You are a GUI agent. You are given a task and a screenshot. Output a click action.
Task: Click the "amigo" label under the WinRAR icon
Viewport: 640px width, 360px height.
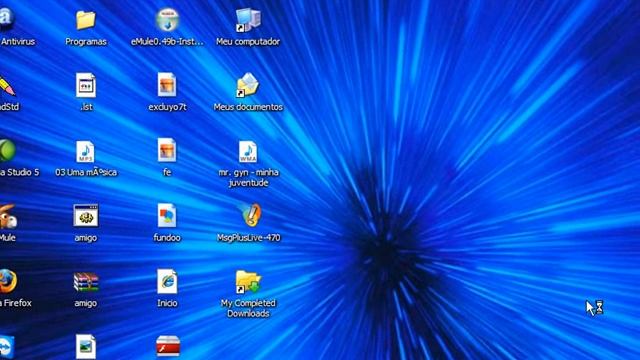86,303
